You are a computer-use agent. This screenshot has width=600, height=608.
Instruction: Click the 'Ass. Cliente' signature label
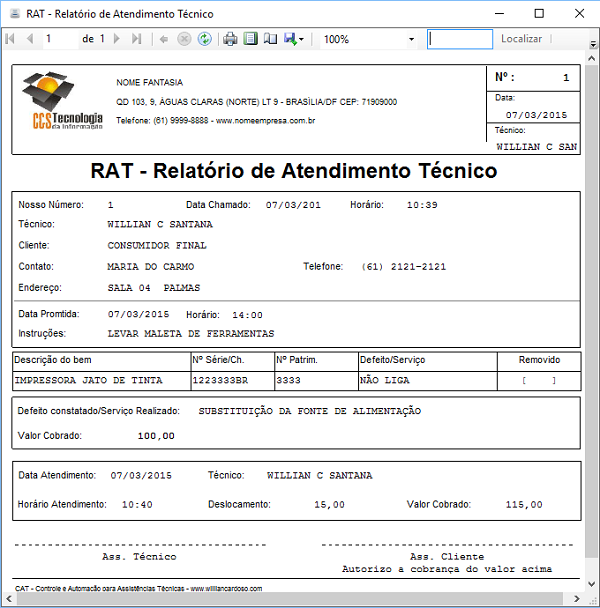pos(447,557)
